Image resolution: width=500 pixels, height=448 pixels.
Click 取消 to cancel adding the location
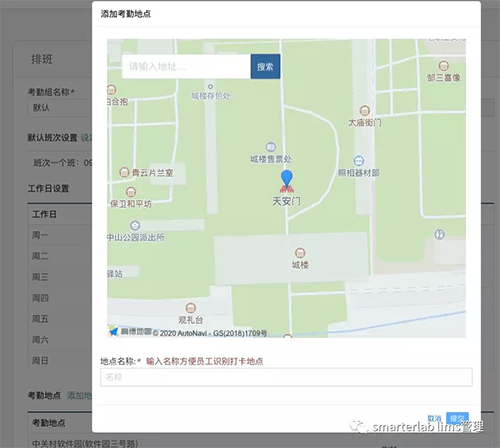(x=434, y=418)
